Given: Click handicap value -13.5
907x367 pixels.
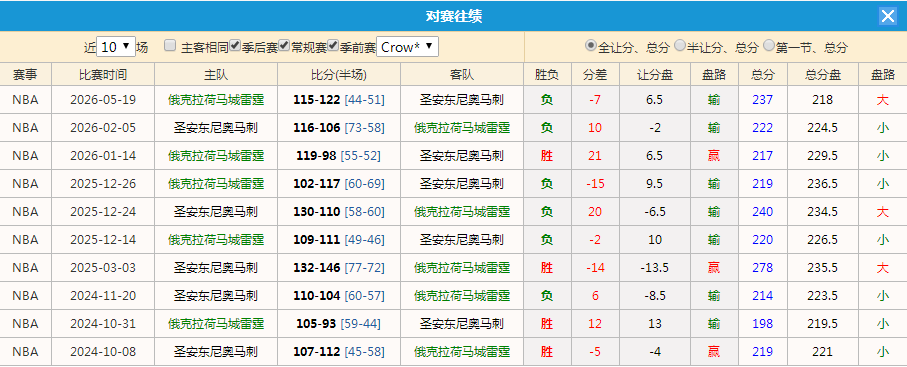Looking at the screenshot, I should click(655, 268).
